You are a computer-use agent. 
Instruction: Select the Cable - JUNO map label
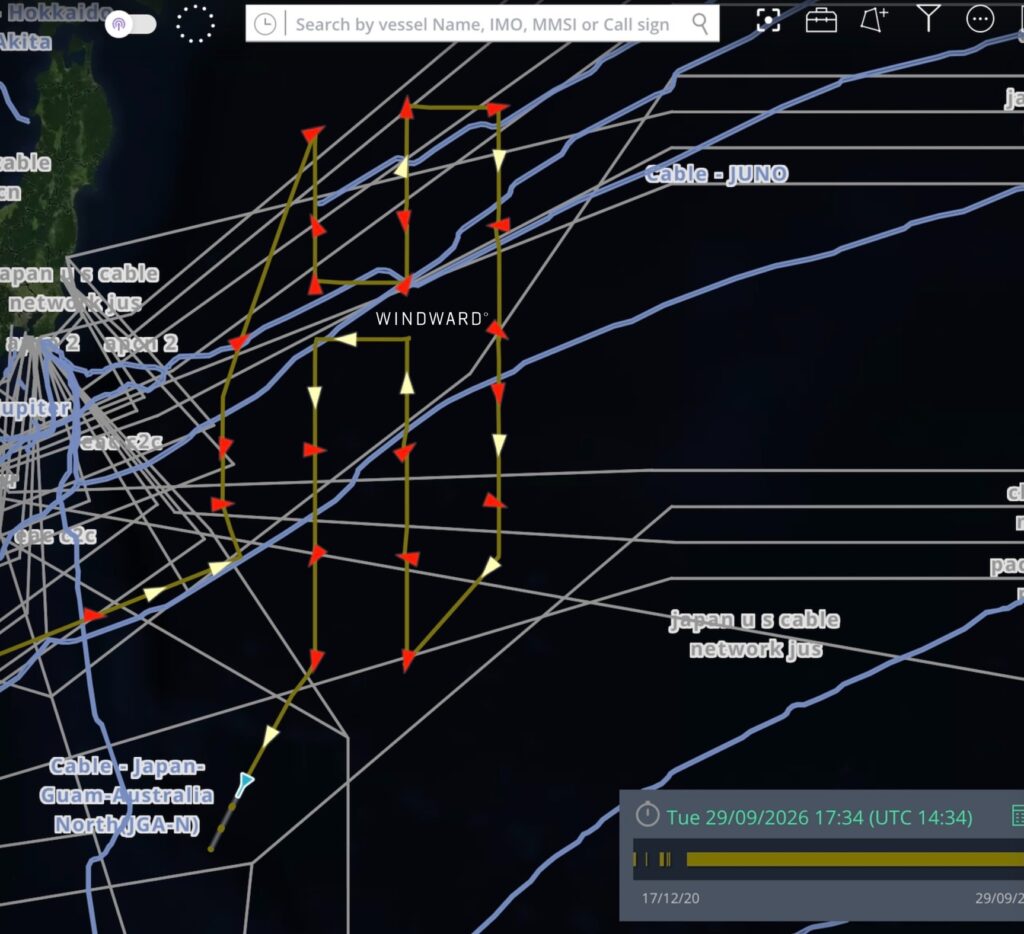[x=716, y=174]
